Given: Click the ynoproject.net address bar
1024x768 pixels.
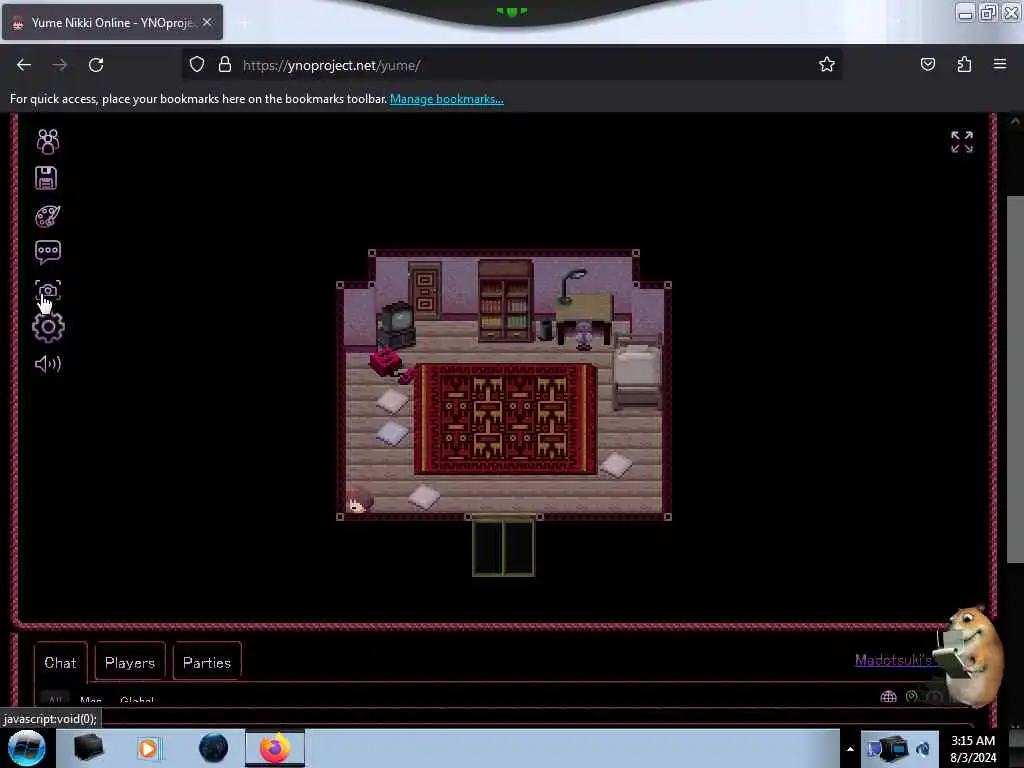Looking at the screenshot, I should tap(511, 65).
